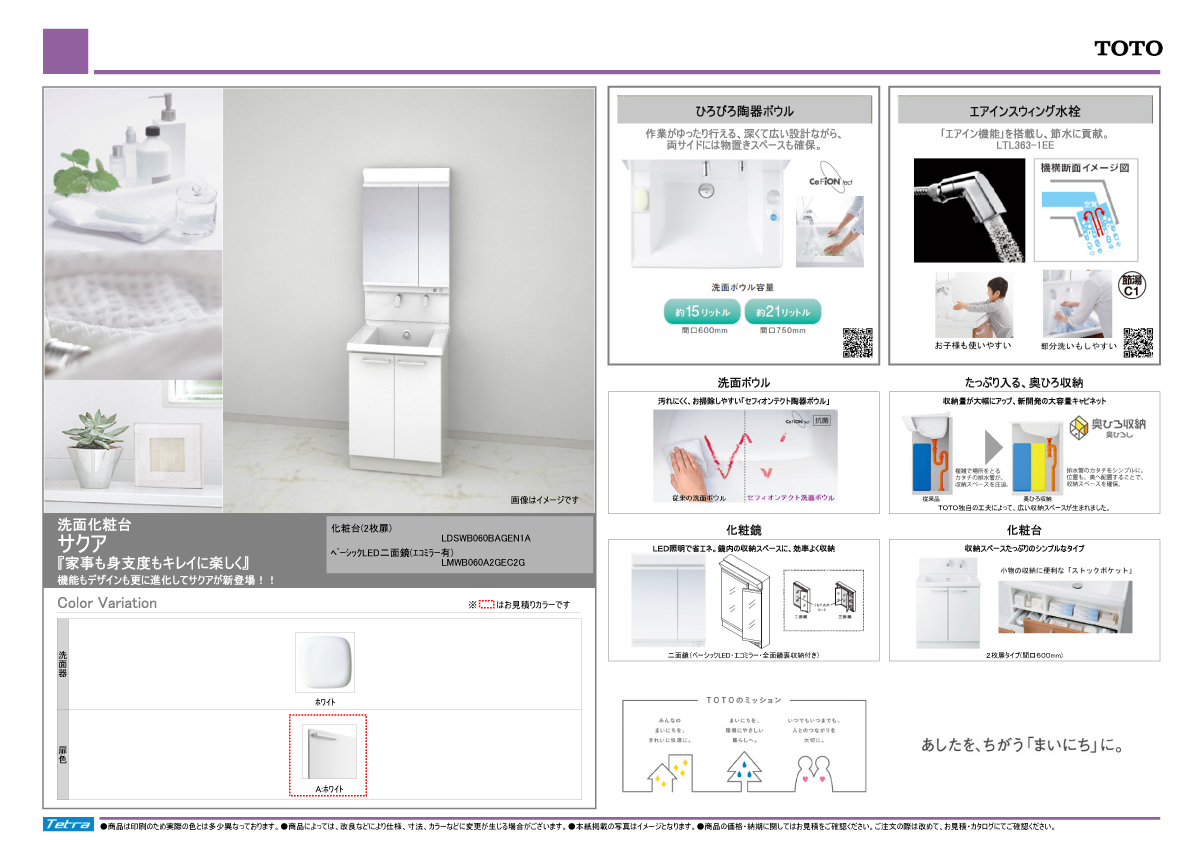Viewport: 1191px width, 842px height.
Task: Click the 2枚扉タイプ(間口600mm) caption
Action: [1024, 655]
